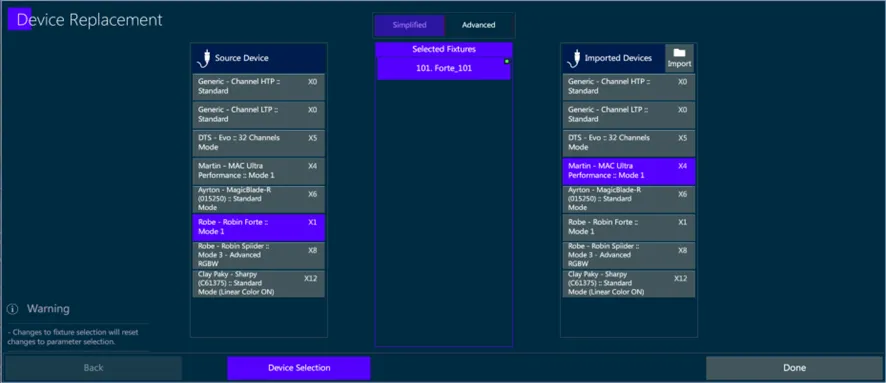886x383 pixels.
Task: Select Robe Robin Forte in Source Device list
Action: [259, 228]
